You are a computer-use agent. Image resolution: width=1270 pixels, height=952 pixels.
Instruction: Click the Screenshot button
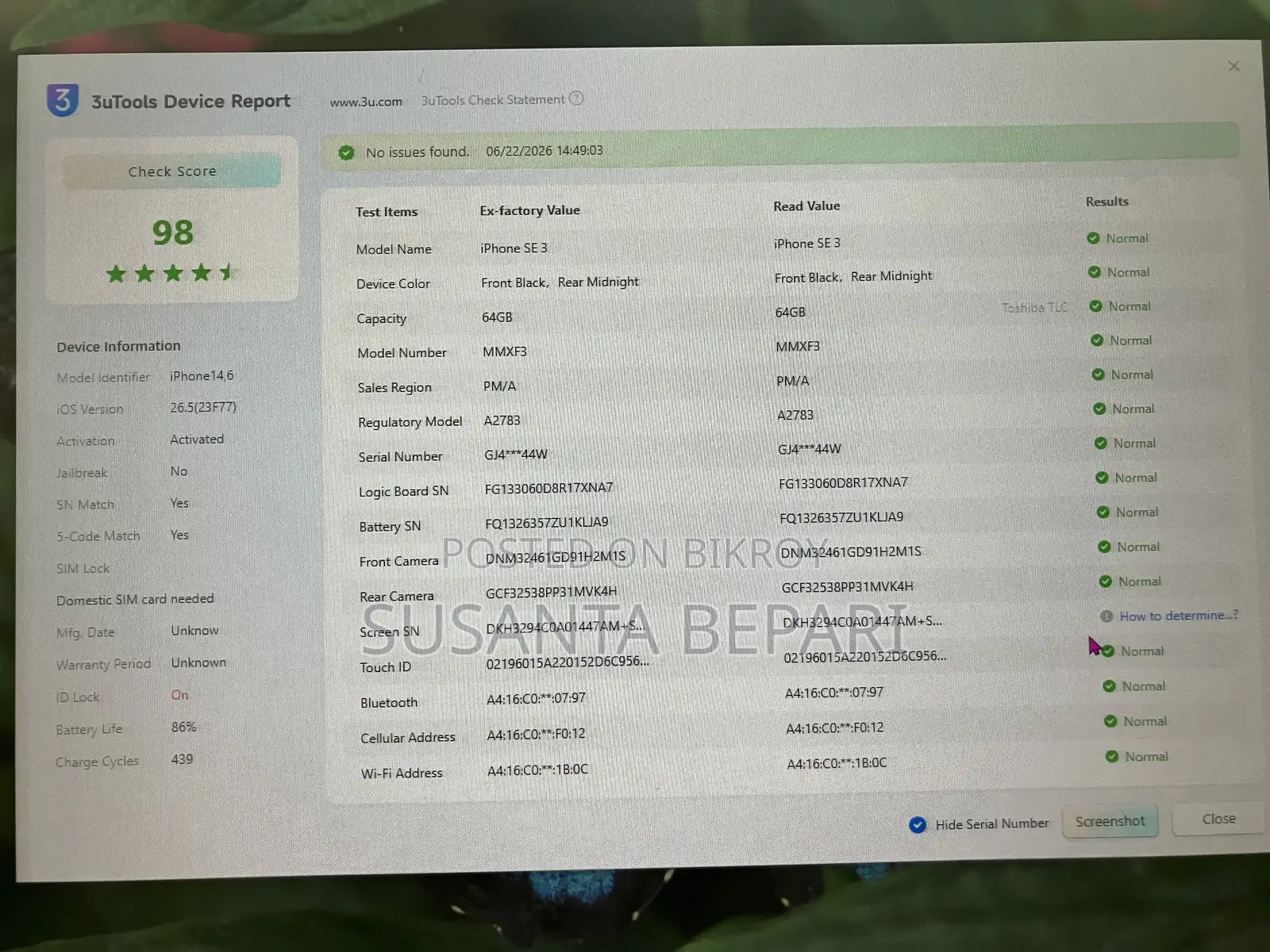point(1110,822)
